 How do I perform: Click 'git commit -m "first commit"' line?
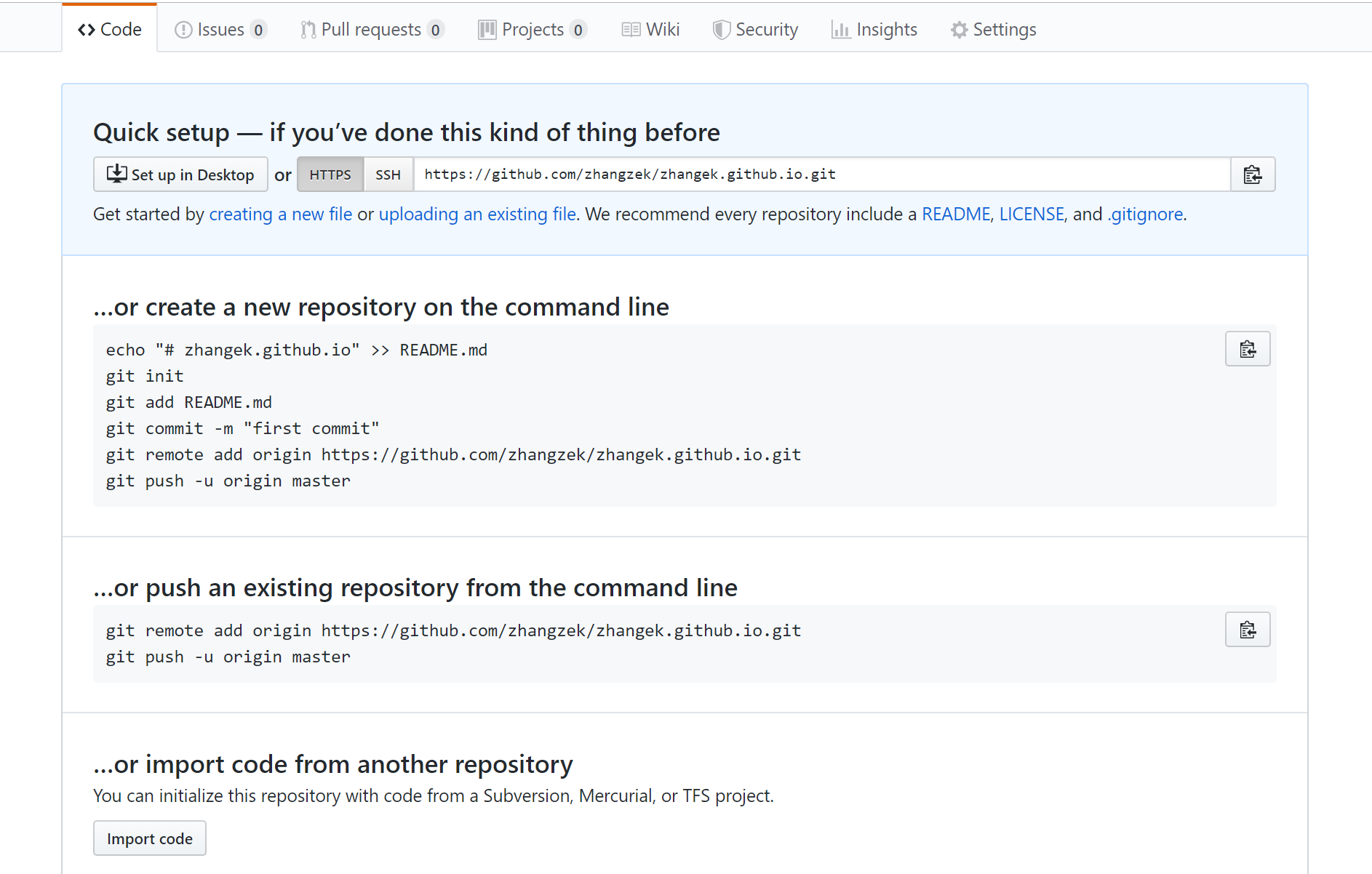[x=242, y=428]
